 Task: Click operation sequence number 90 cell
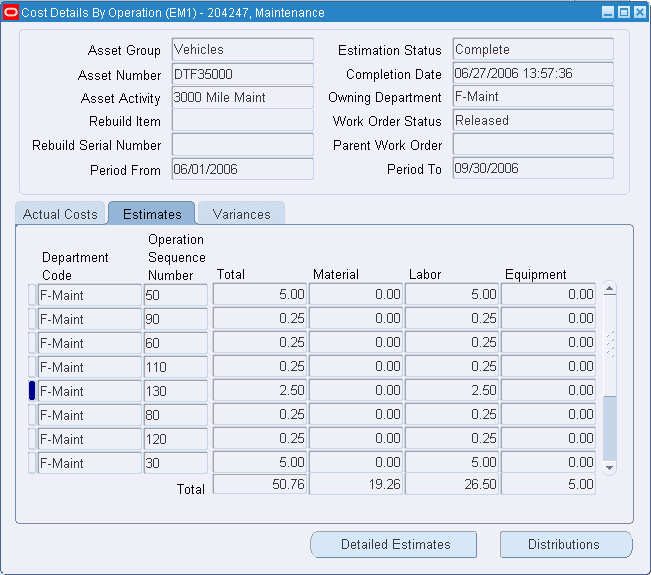[176, 319]
